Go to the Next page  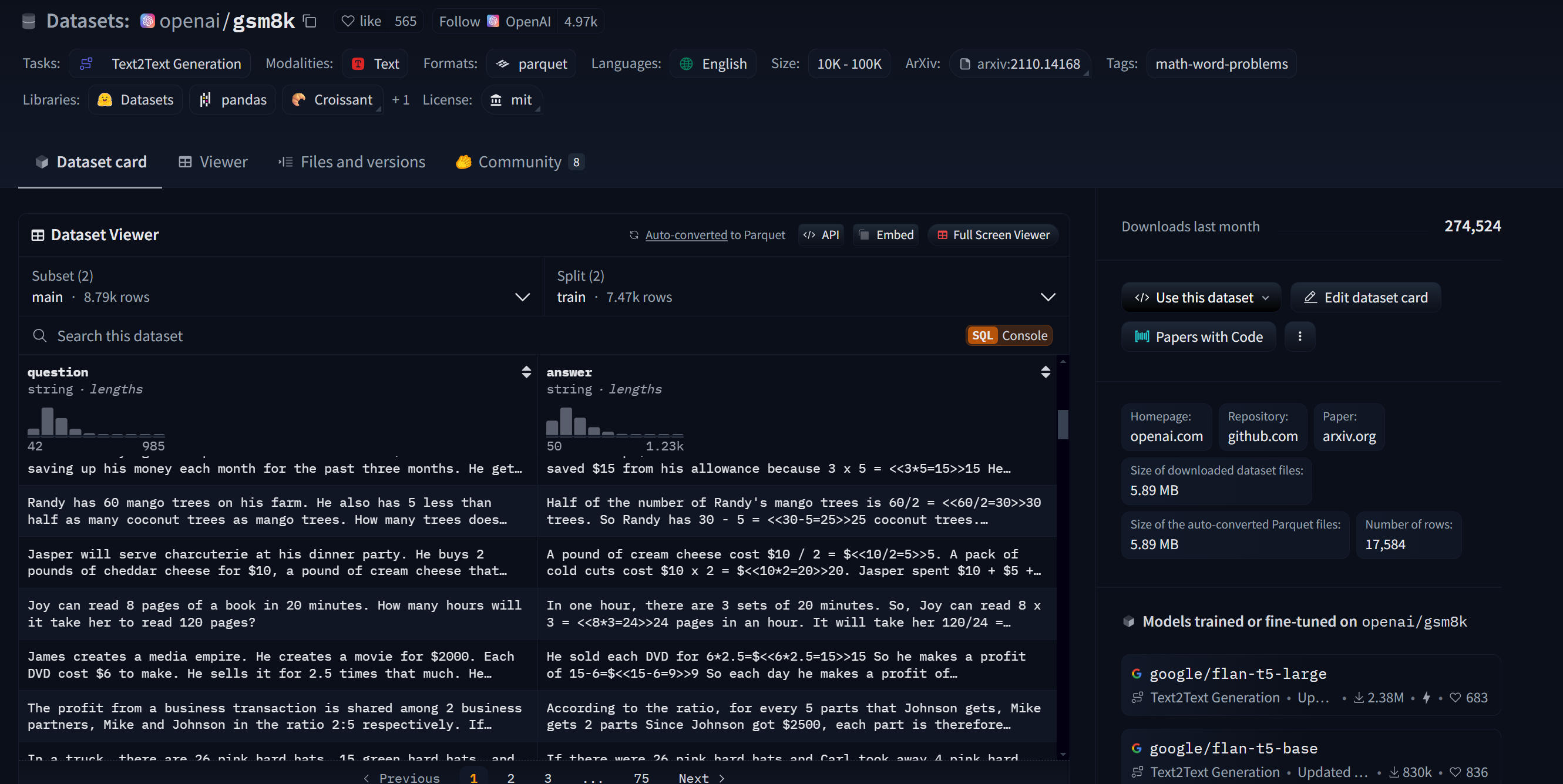click(701, 778)
